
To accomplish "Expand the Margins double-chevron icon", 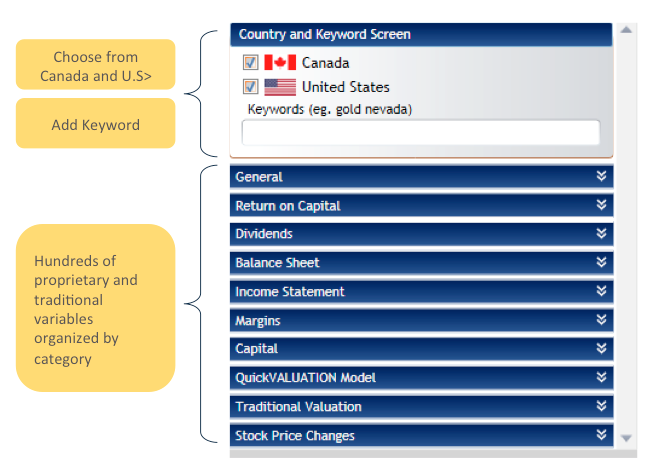I will [x=601, y=319].
